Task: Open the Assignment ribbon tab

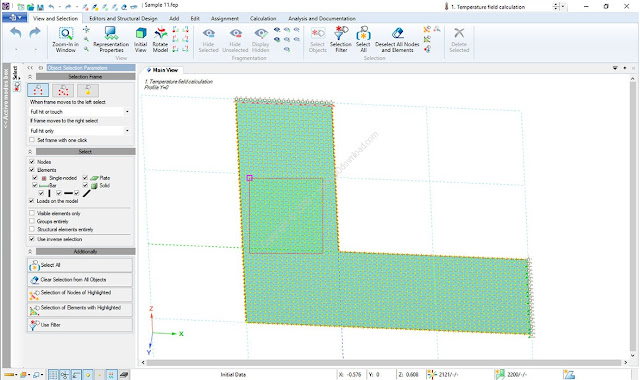Action: 225,18
